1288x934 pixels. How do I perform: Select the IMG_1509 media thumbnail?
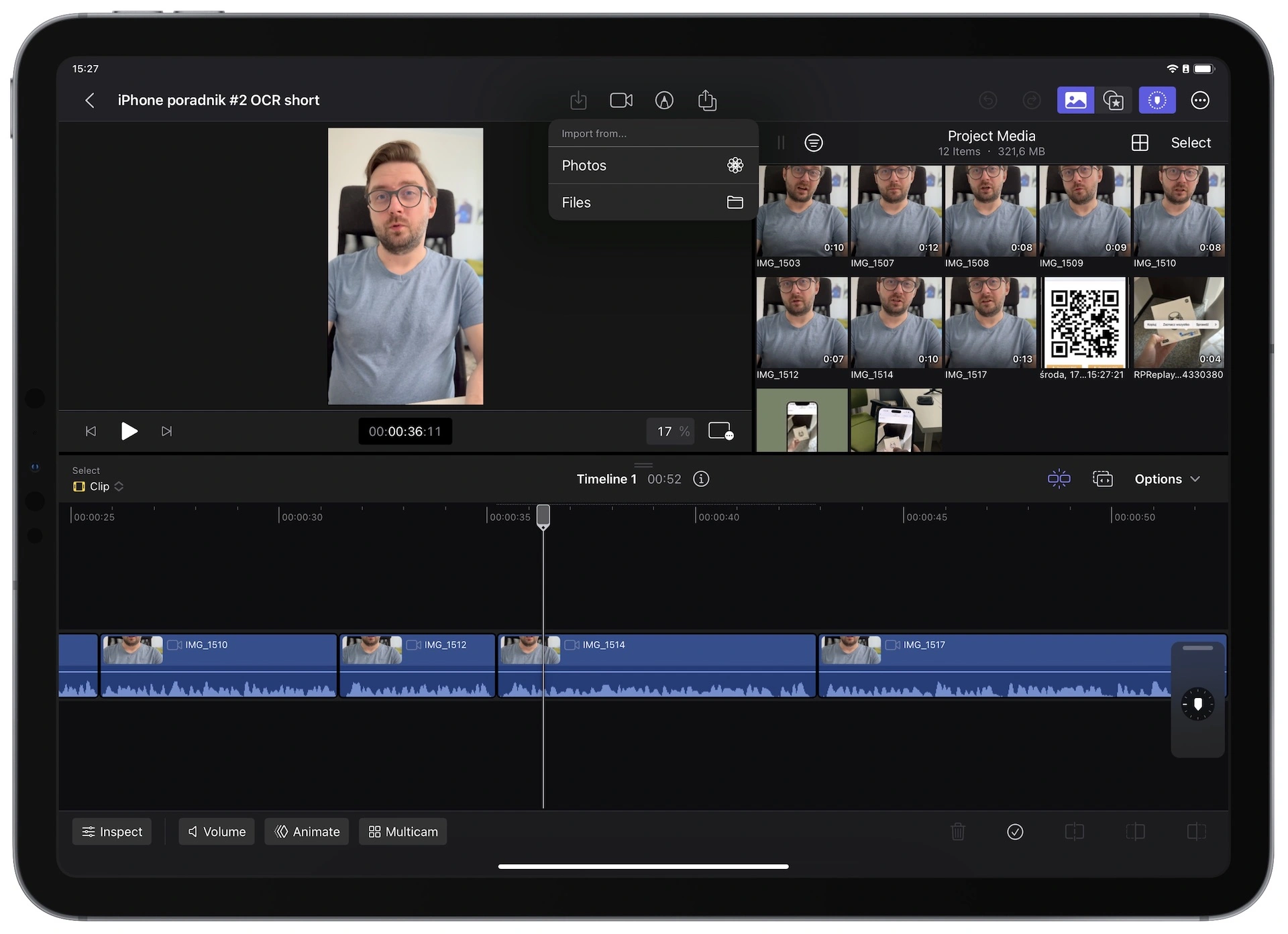(x=1085, y=211)
